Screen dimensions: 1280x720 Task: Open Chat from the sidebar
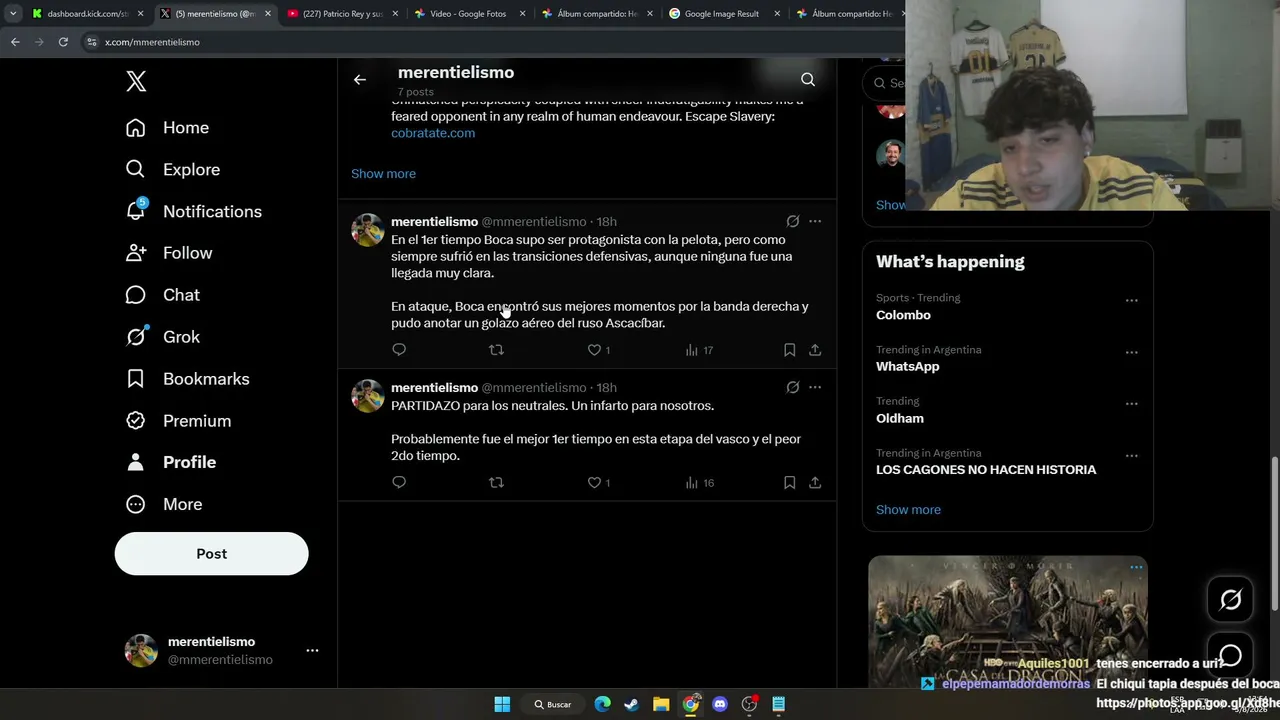coord(162,295)
